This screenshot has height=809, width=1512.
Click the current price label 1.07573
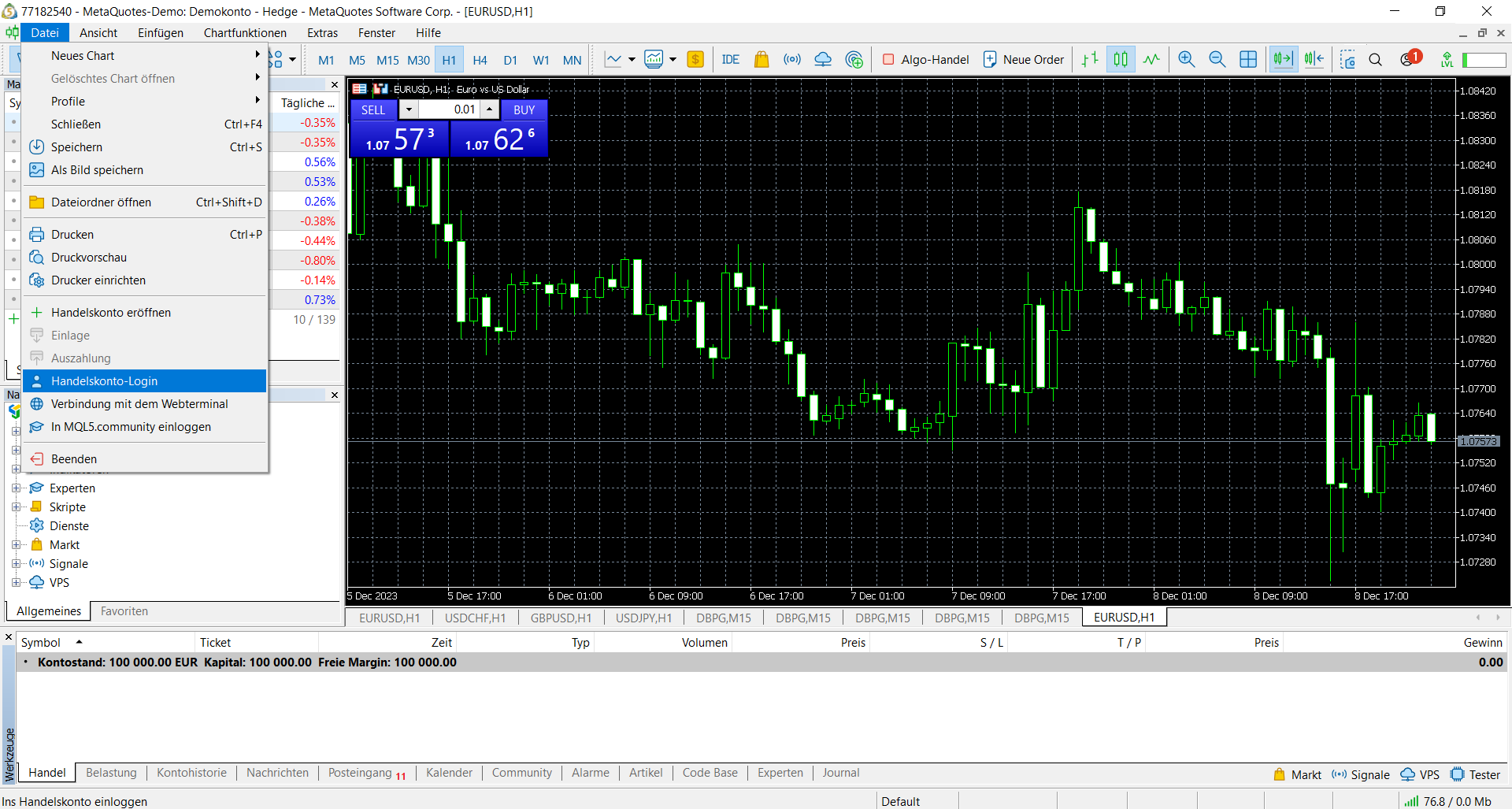tap(1478, 441)
